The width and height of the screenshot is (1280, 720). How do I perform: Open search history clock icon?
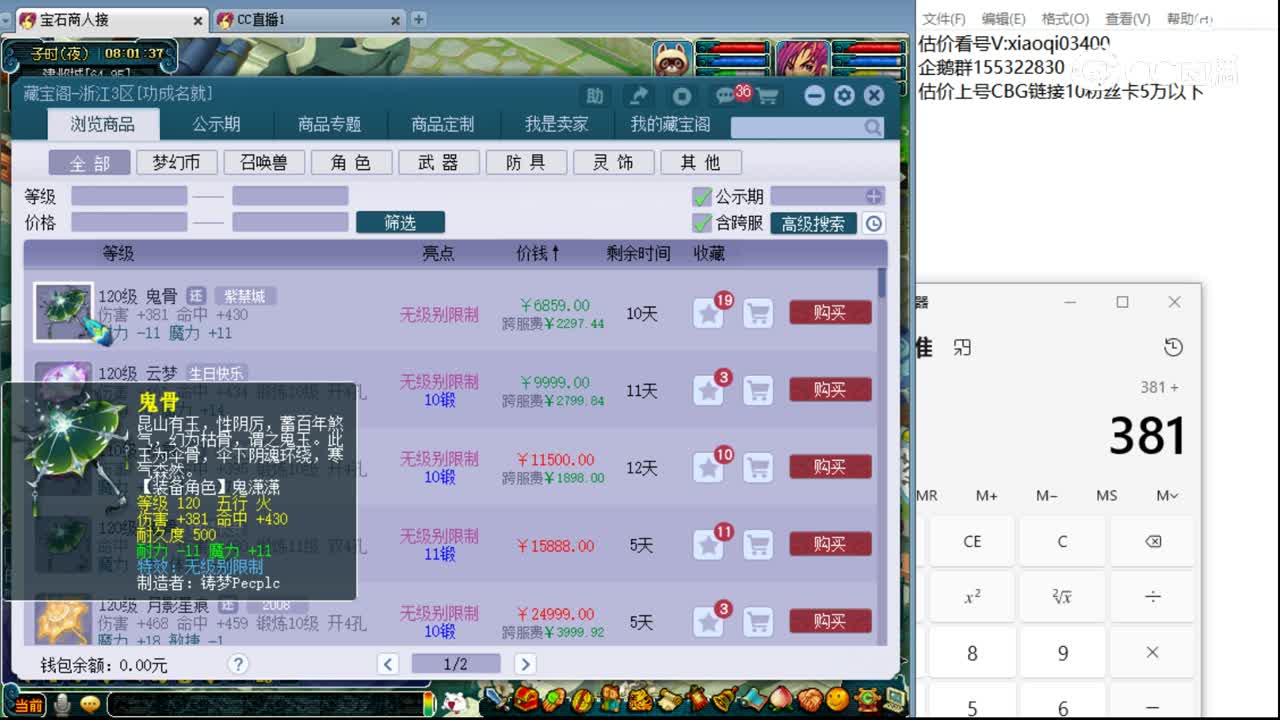point(874,224)
